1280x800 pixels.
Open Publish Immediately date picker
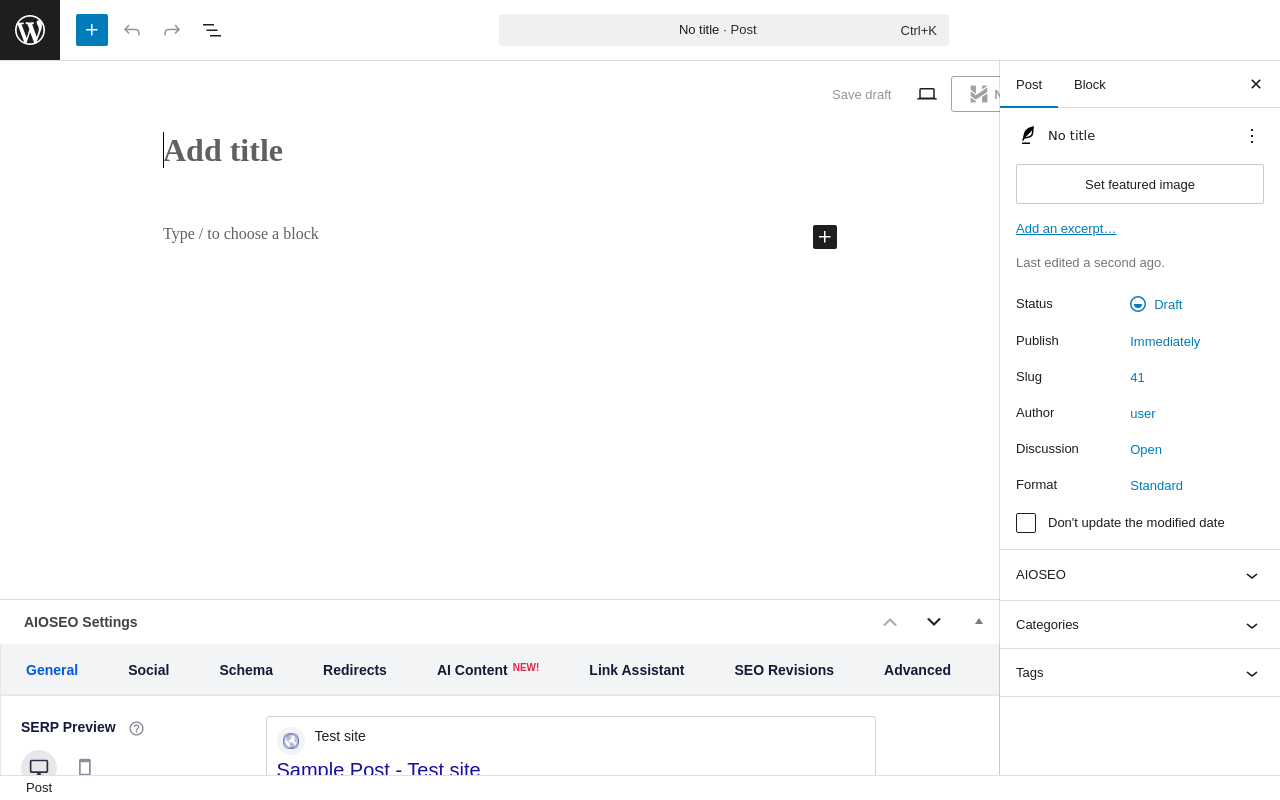tap(1165, 342)
